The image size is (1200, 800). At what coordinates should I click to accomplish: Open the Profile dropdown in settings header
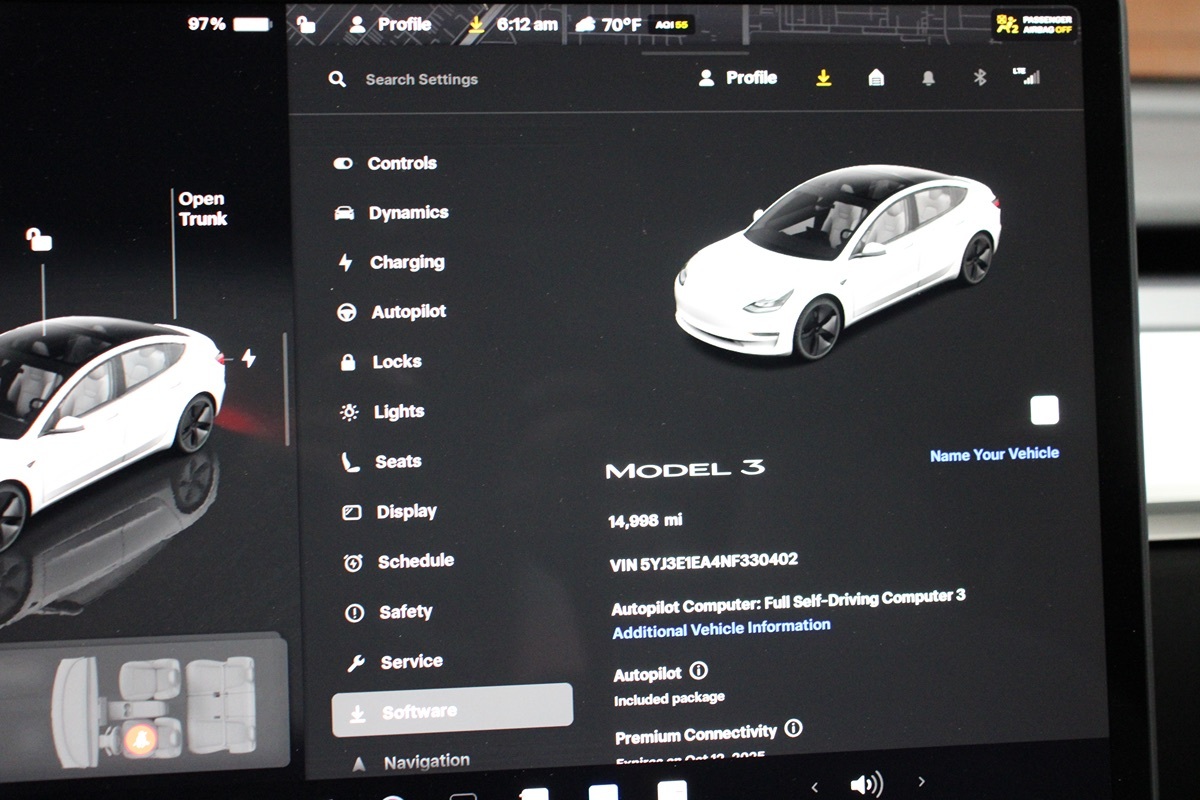pos(738,78)
